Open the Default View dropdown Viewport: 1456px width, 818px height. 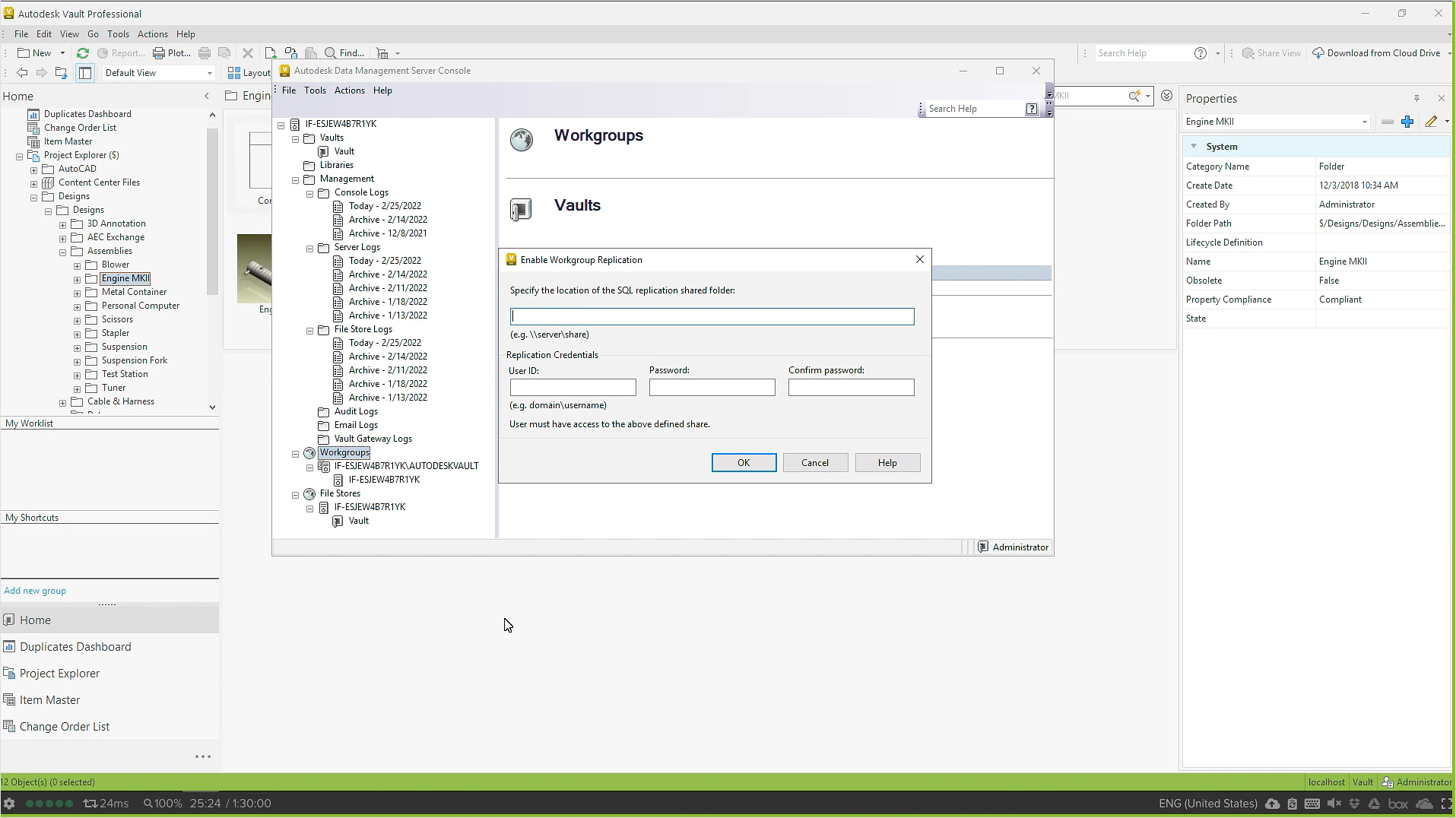coord(210,73)
